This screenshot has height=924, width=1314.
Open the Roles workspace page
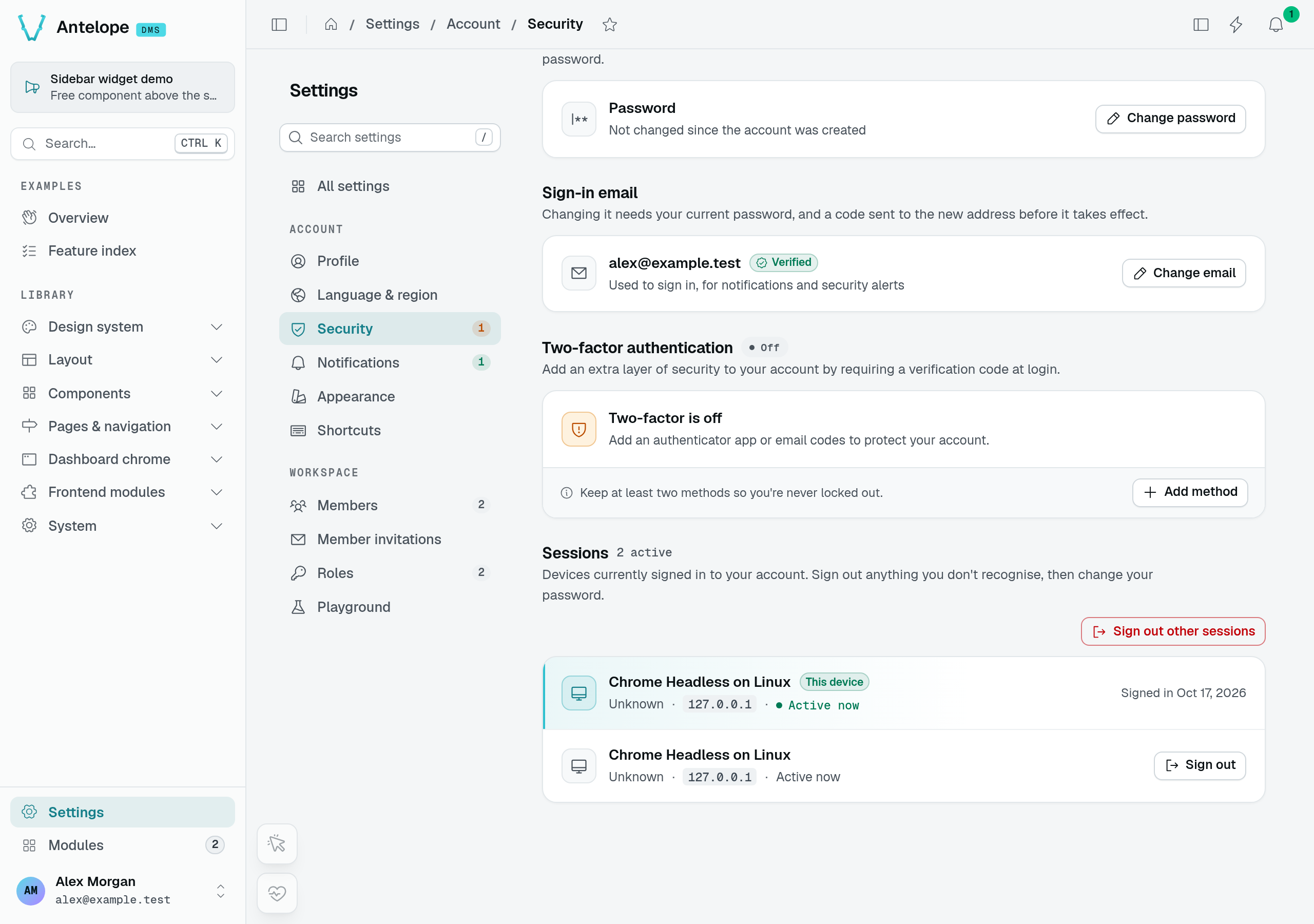click(390, 572)
